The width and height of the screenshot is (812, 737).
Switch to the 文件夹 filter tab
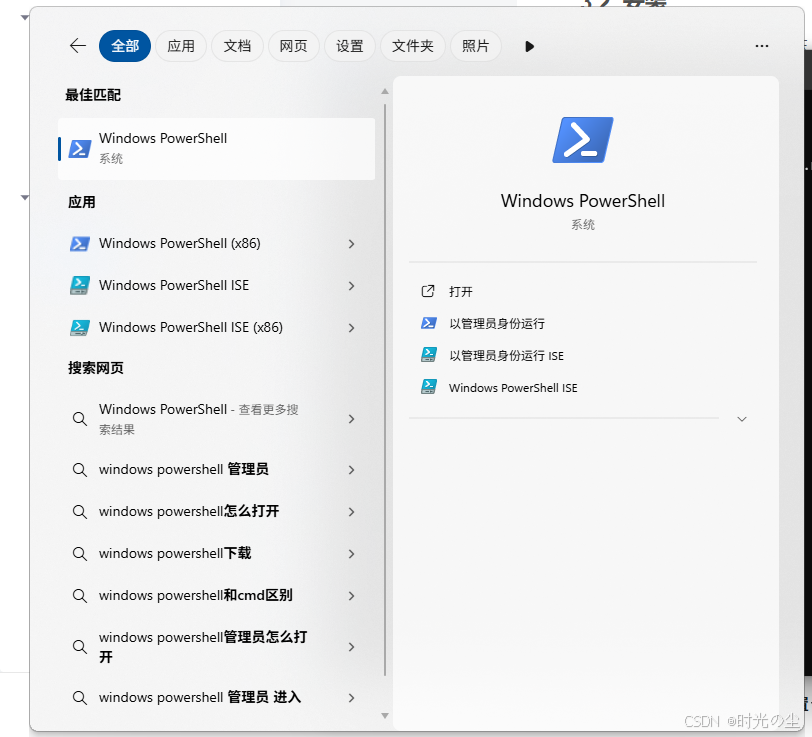tap(412, 46)
